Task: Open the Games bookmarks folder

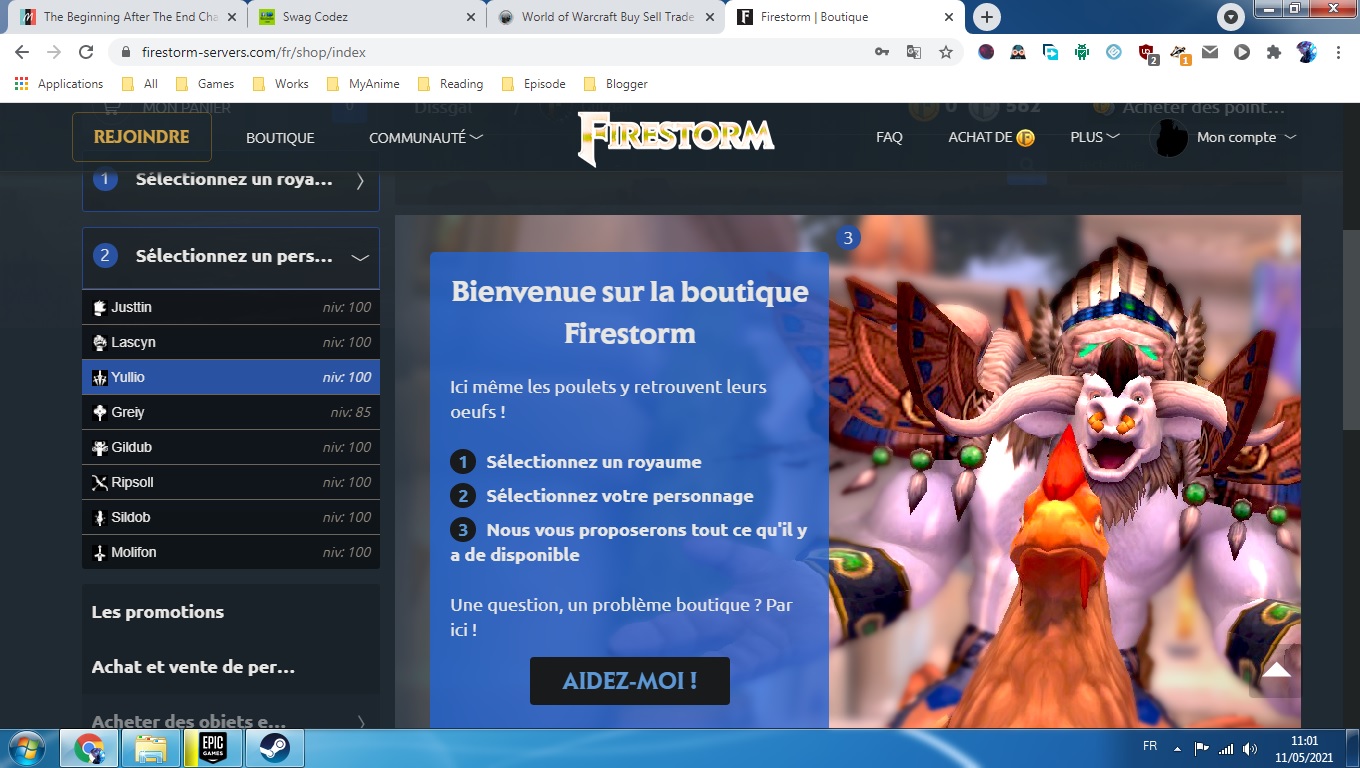Action: coord(205,84)
